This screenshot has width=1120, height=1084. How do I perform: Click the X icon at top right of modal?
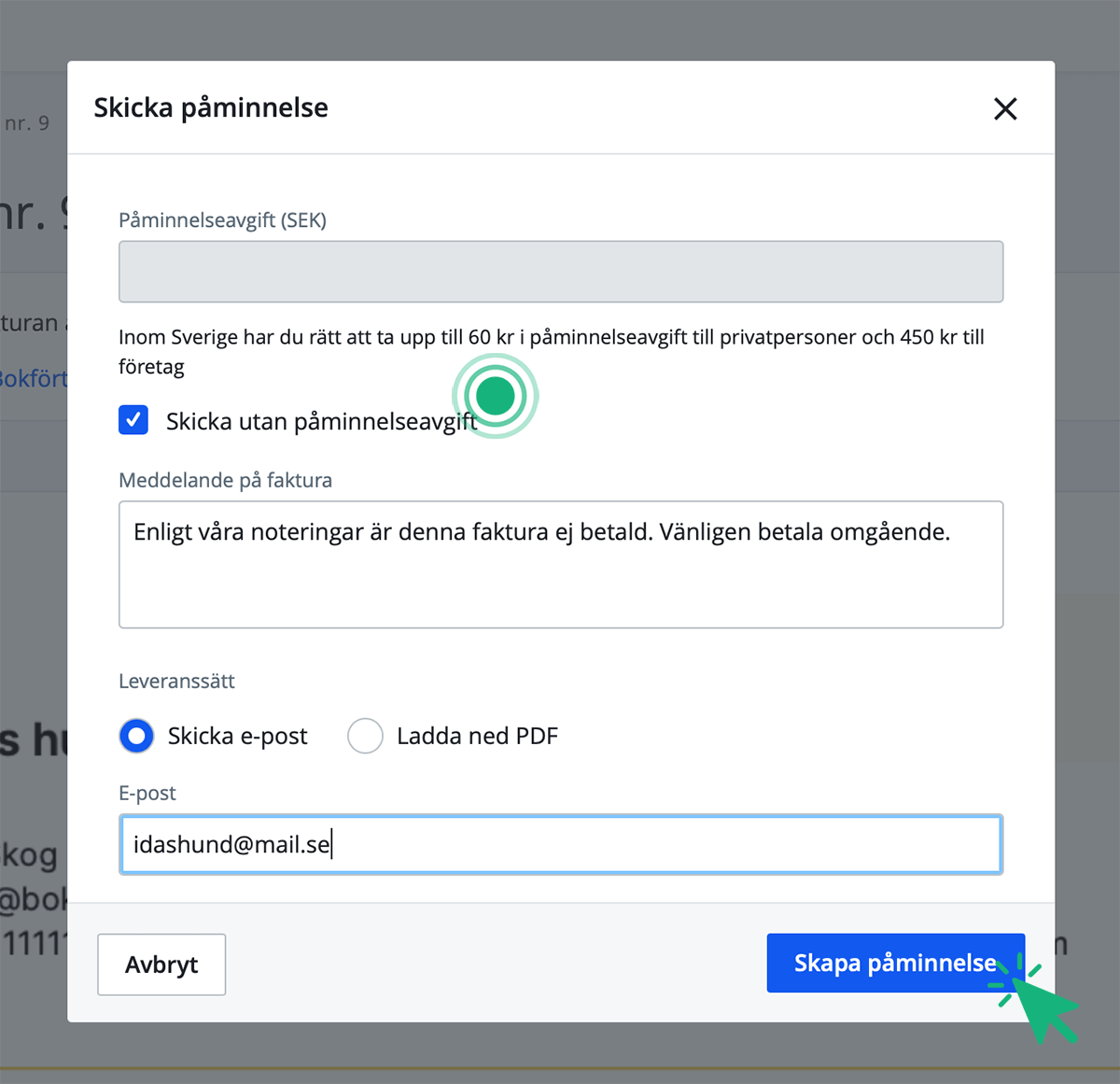1005,108
